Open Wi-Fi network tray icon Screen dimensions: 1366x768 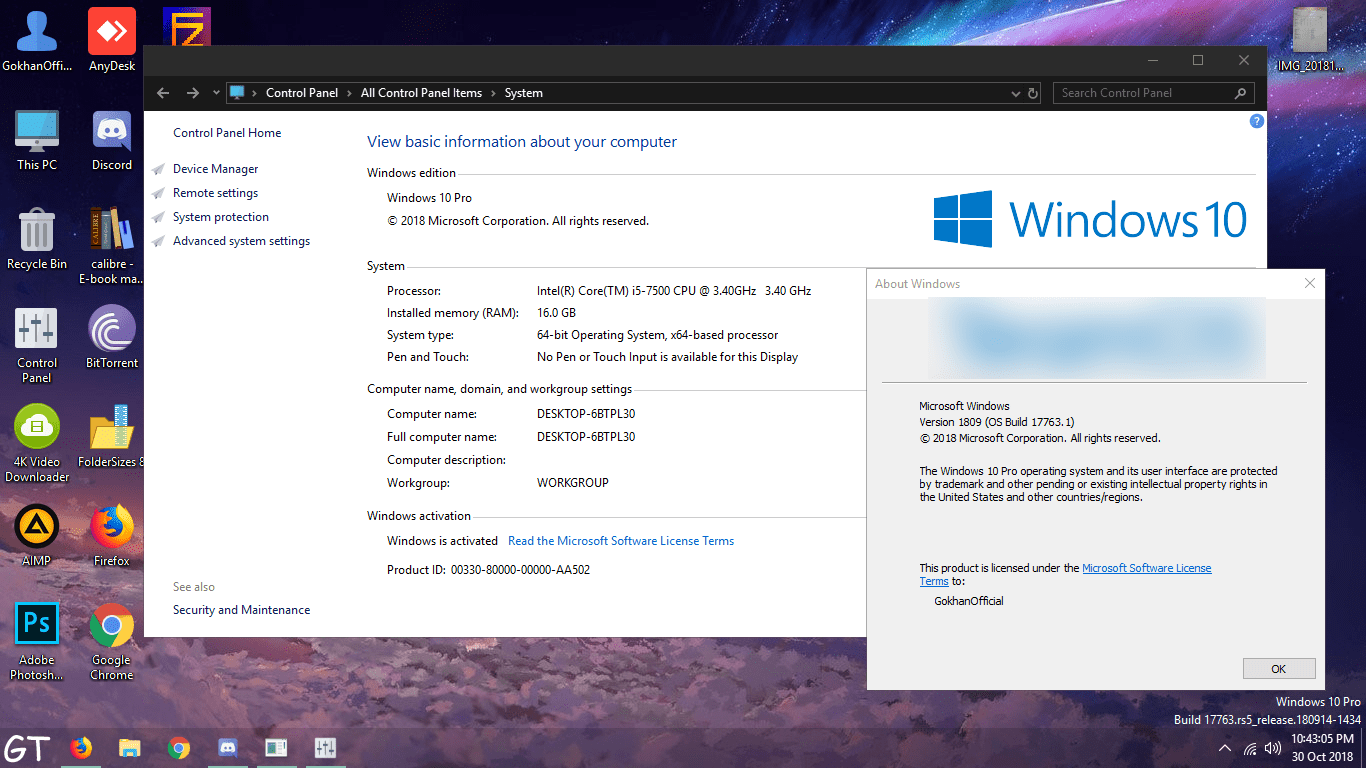1250,748
